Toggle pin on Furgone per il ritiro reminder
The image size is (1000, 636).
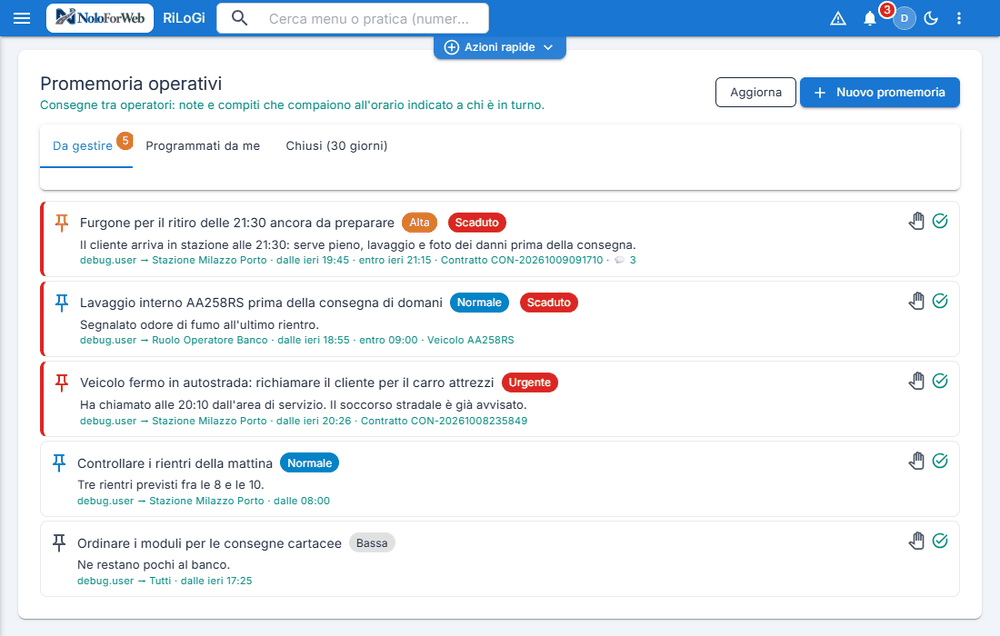pyautogui.click(x=61, y=223)
